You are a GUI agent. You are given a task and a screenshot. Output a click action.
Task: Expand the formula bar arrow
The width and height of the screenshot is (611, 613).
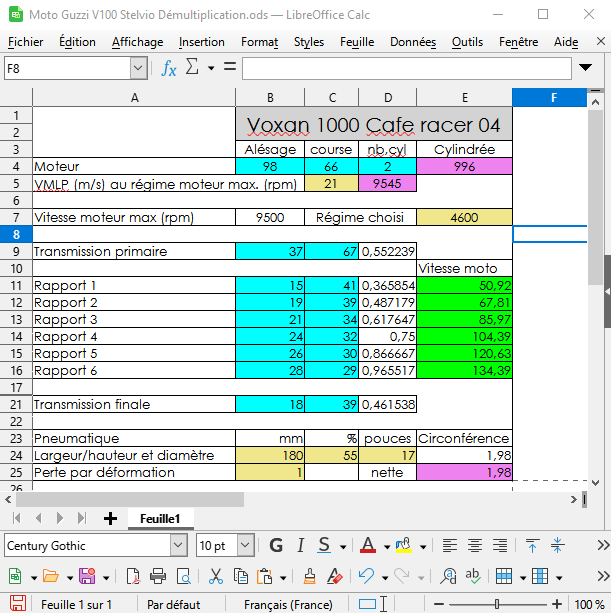585,67
